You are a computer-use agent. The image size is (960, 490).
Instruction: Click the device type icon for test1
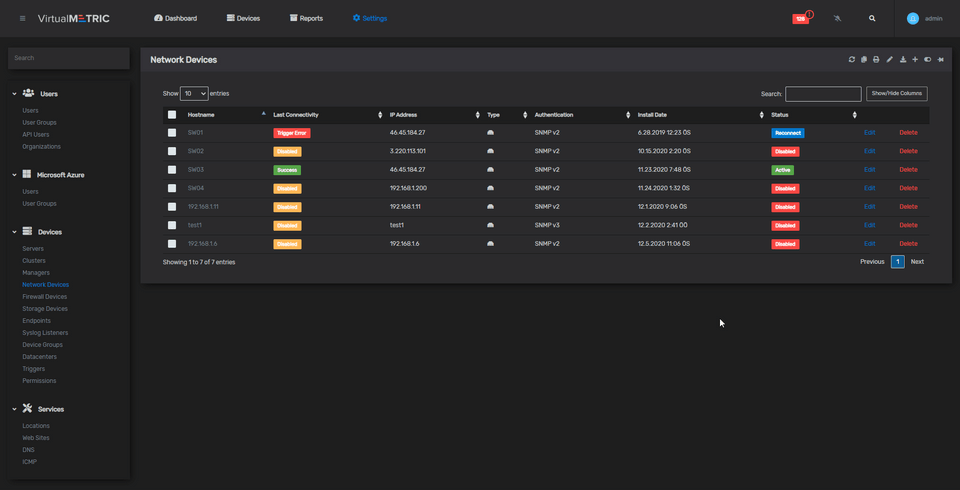(x=490, y=225)
